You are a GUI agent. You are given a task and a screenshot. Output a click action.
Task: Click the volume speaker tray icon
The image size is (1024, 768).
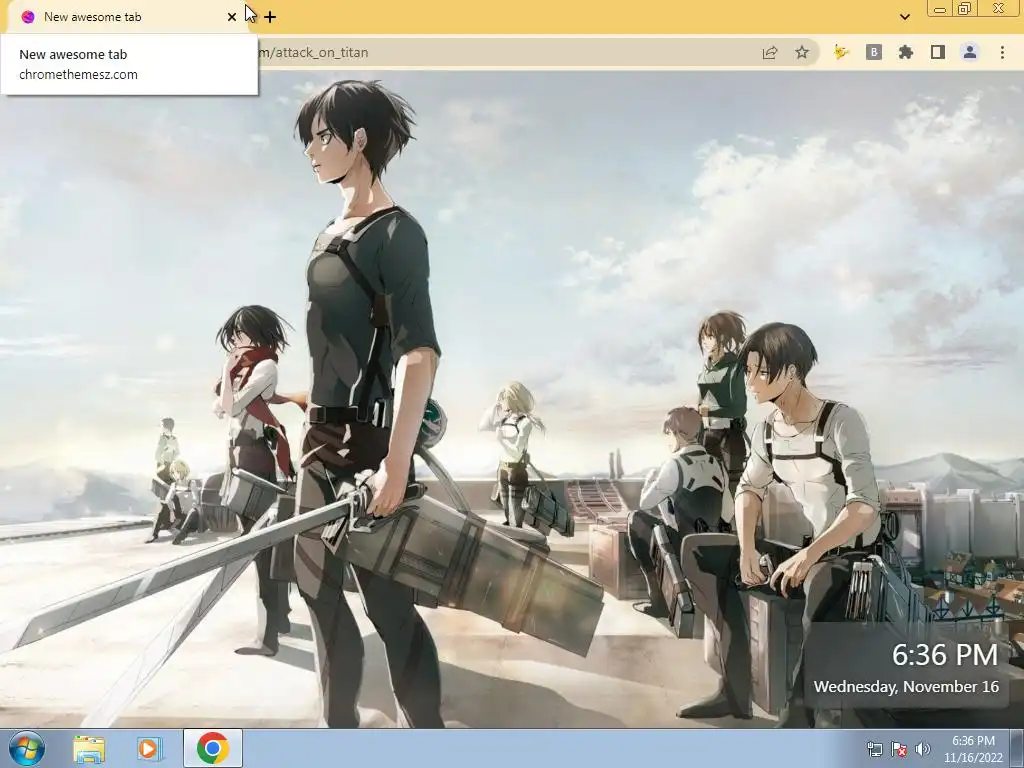tap(923, 749)
